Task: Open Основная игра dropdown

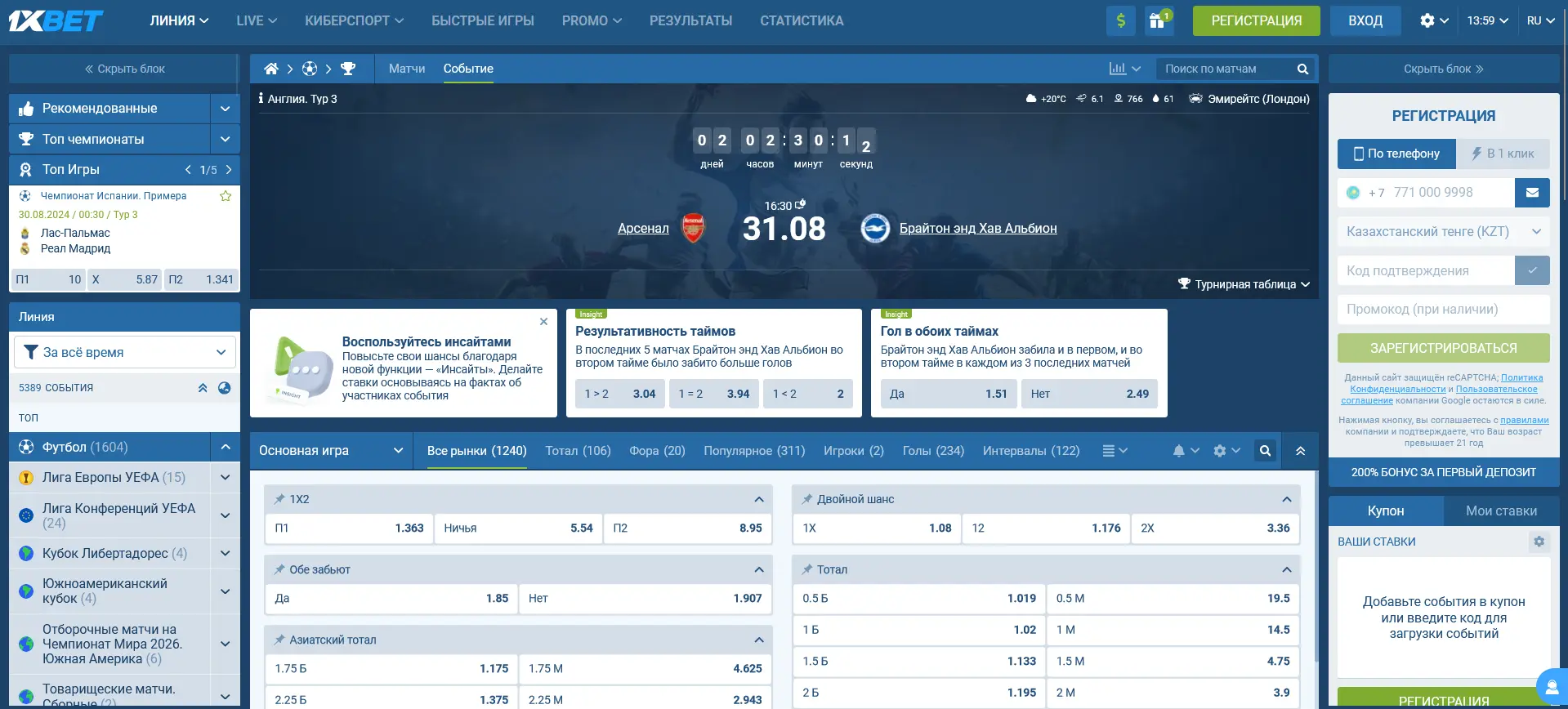Action: pyautogui.click(x=331, y=451)
